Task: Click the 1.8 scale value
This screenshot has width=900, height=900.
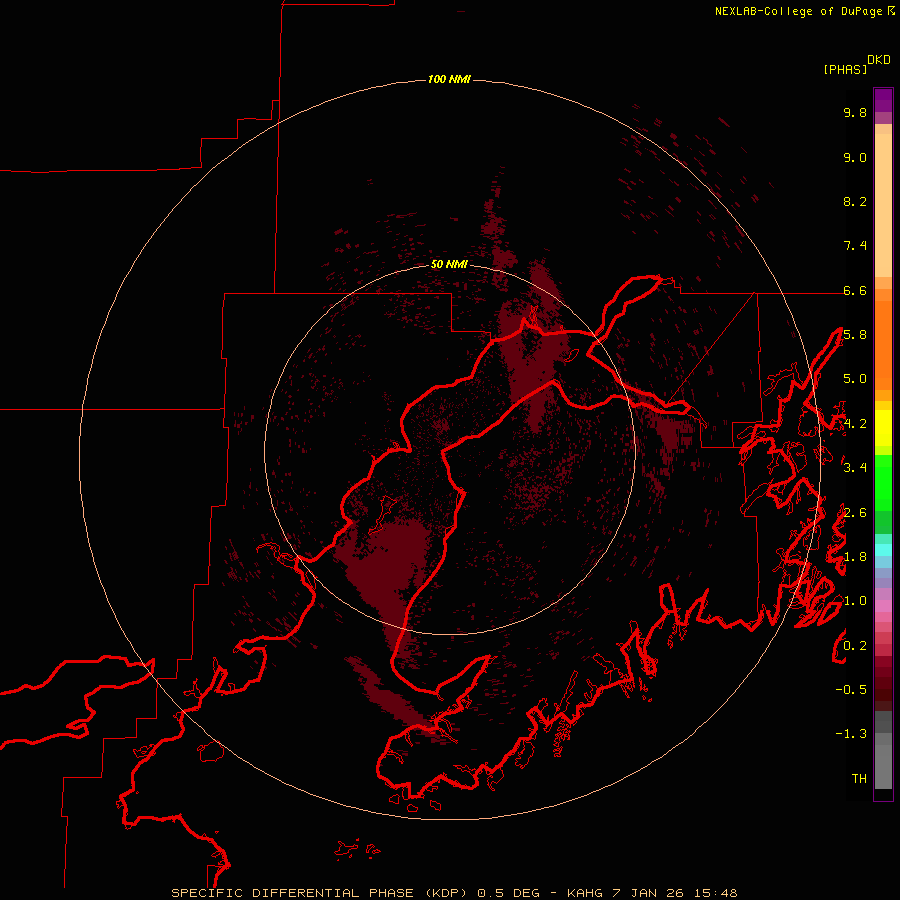Action: point(855,557)
